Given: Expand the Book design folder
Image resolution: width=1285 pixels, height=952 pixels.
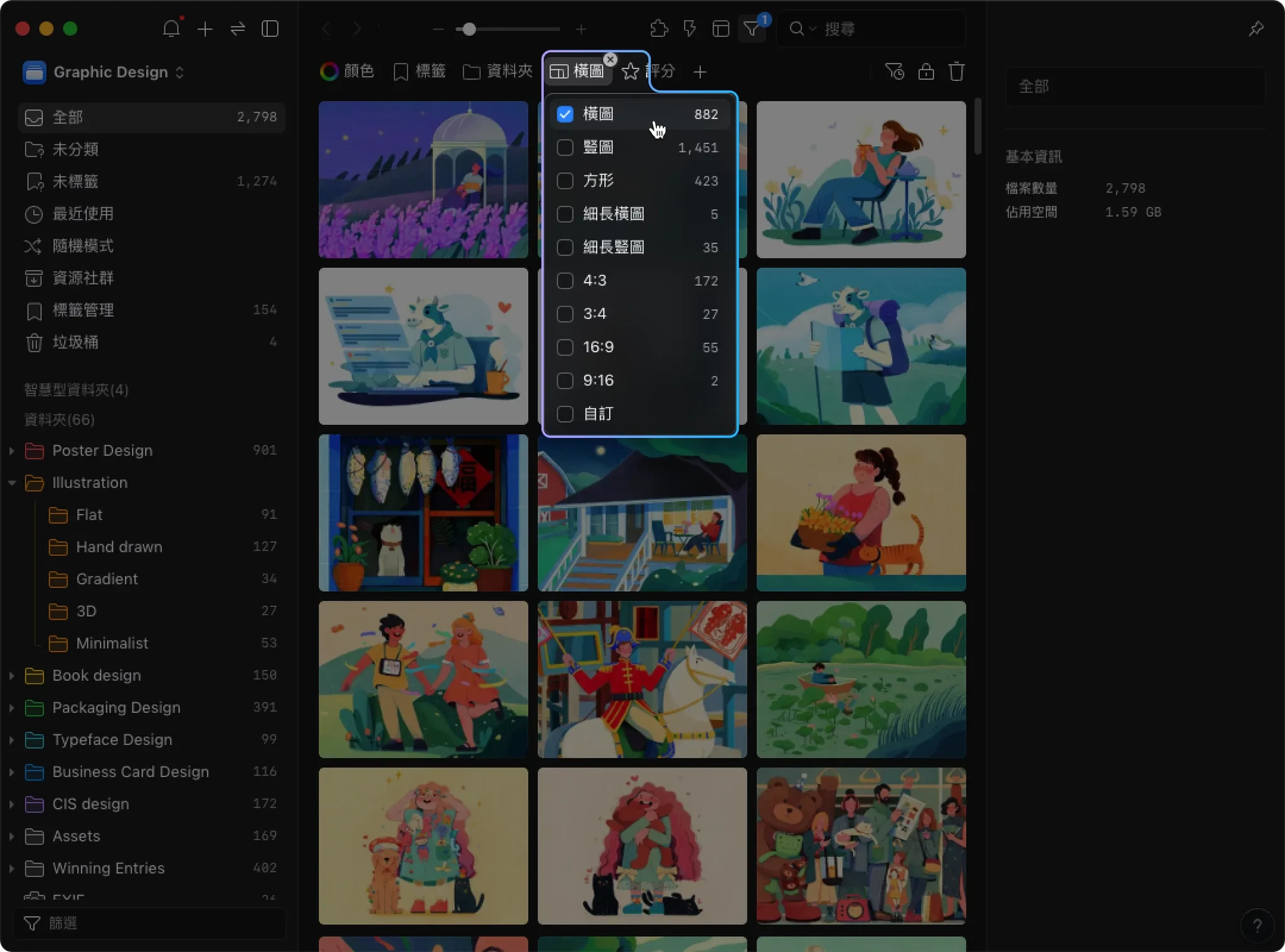Looking at the screenshot, I should point(11,675).
